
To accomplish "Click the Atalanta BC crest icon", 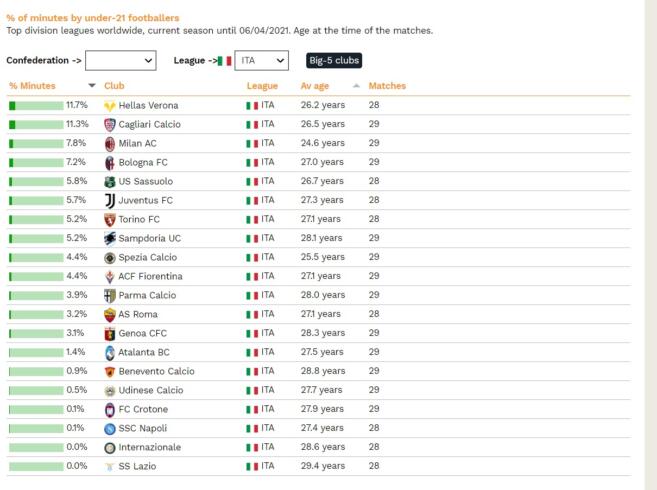I will click(110, 352).
